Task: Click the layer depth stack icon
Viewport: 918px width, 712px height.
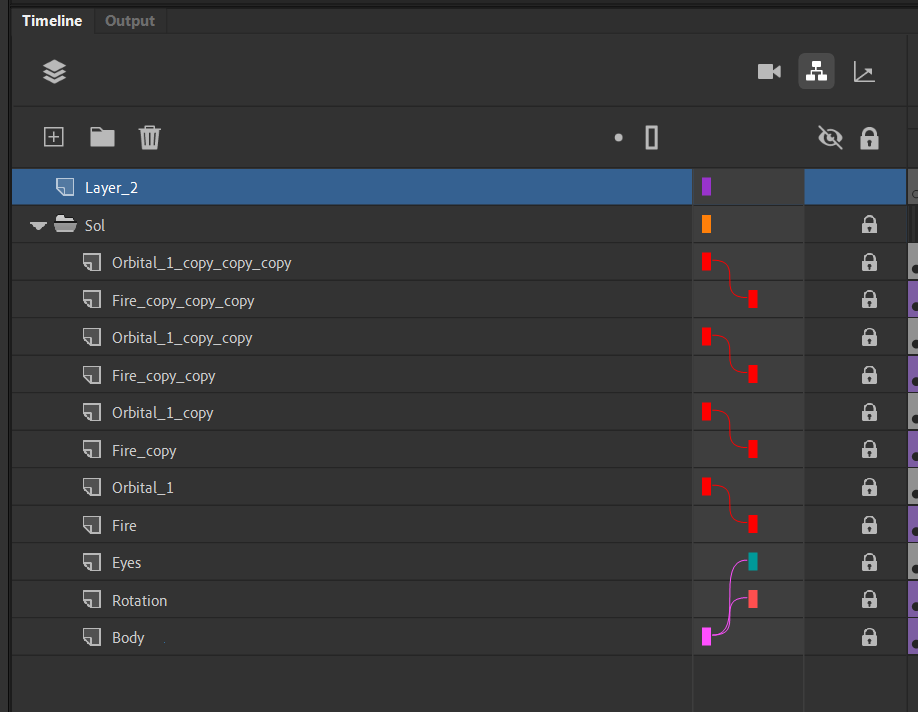Action: click(x=54, y=72)
